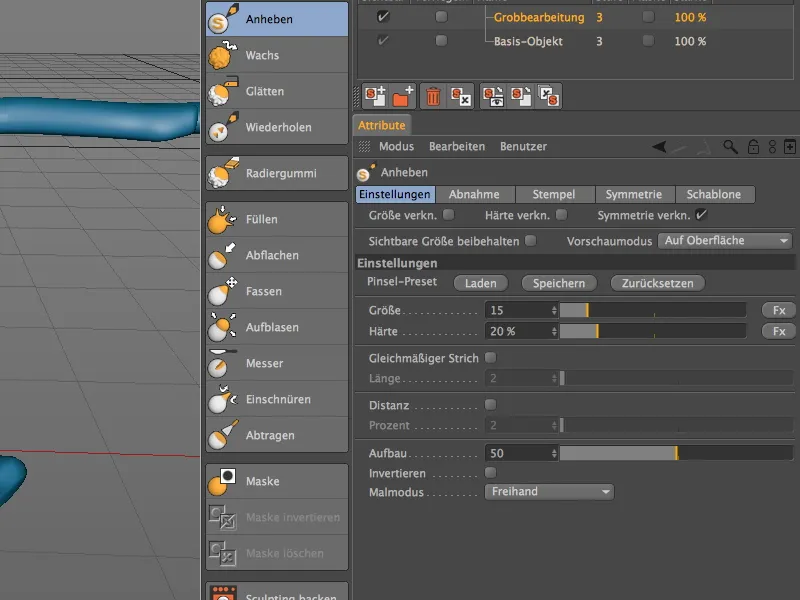Viewport: 800px width, 600px height.
Task: Switch to the Einstellungen tab
Action: point(395,194)
